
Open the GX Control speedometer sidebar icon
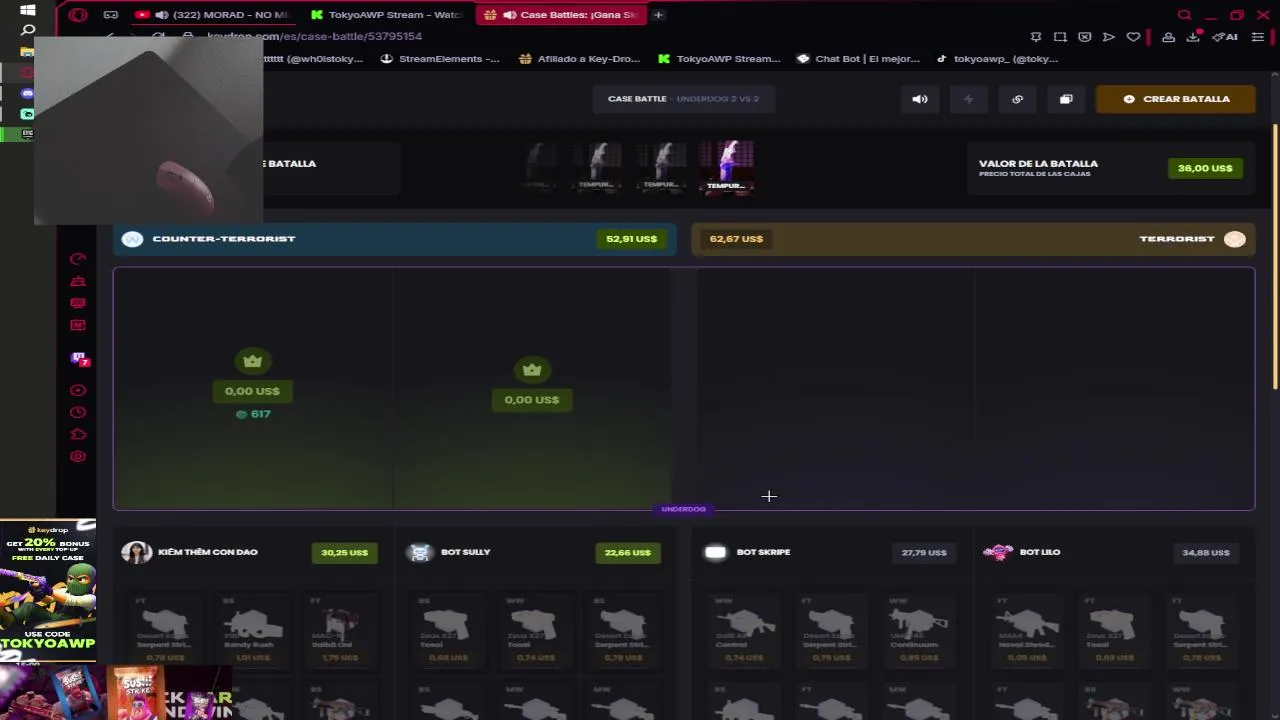point(78,259)
